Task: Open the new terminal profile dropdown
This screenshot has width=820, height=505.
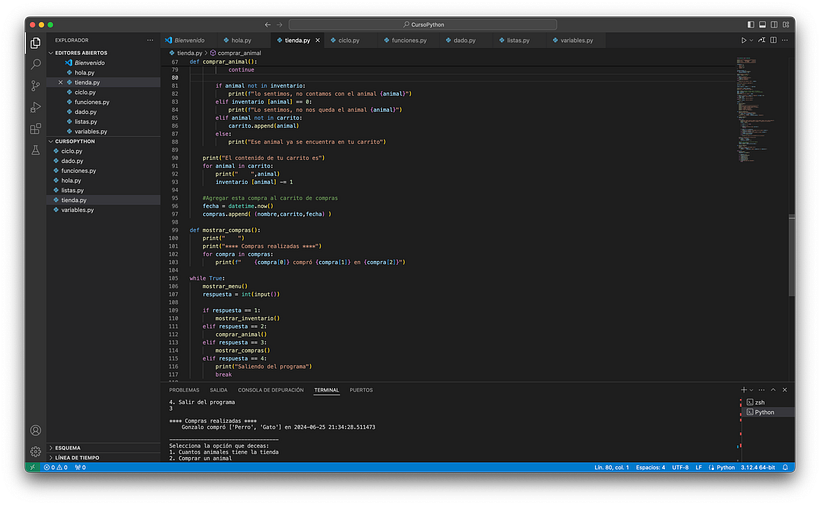Action: pyautogui.click(x=751, y=390)
